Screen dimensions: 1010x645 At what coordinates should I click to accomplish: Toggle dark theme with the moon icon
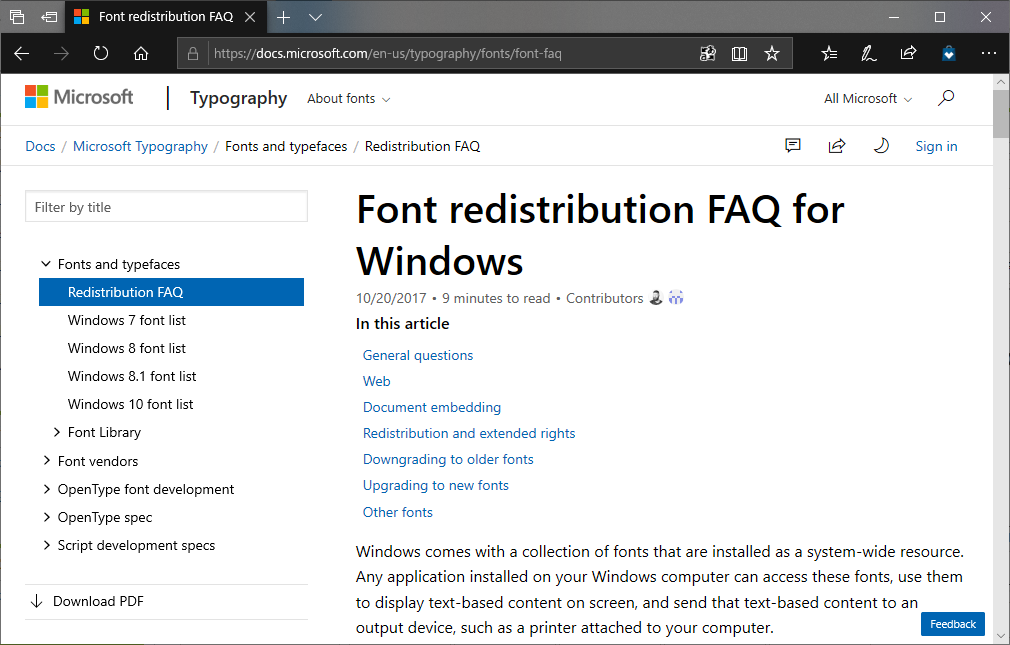(881, 146)
